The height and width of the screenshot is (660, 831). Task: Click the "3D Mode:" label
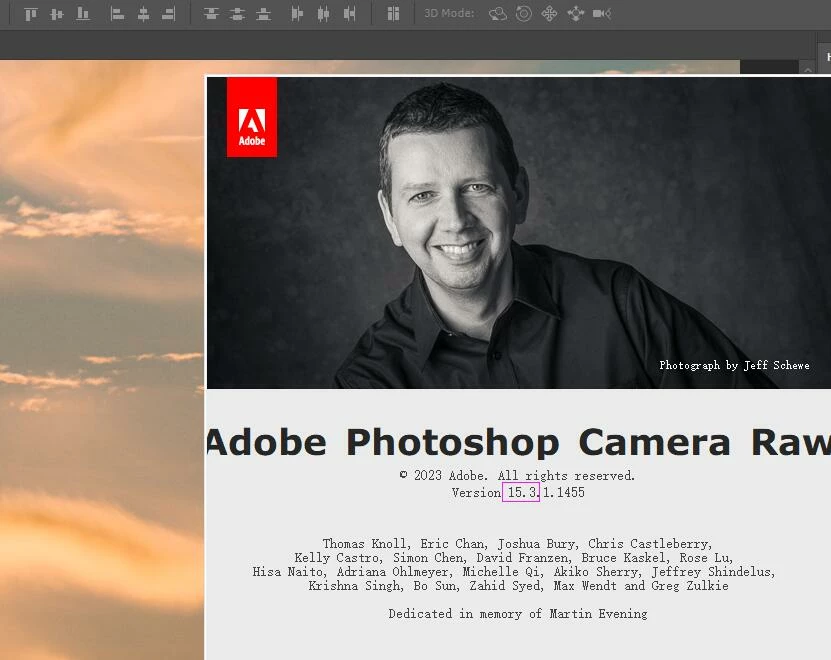(449, 13)
